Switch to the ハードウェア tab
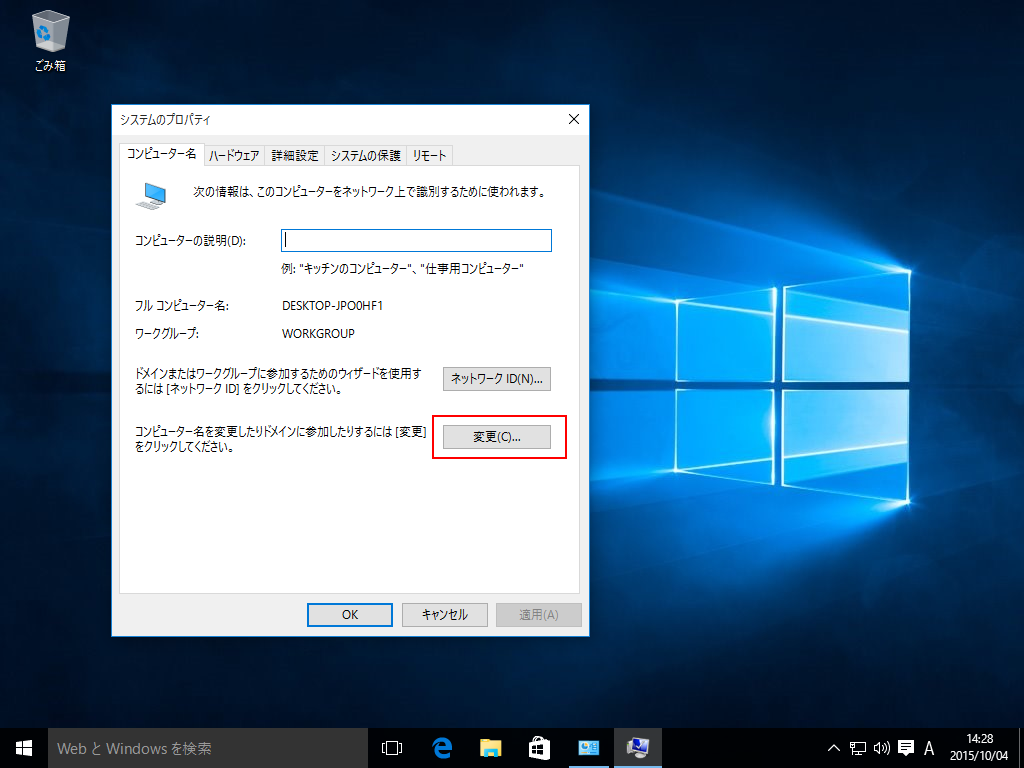Image resolution: width=1024 pixels, height=768 pixels. click(x=234, y=155)
